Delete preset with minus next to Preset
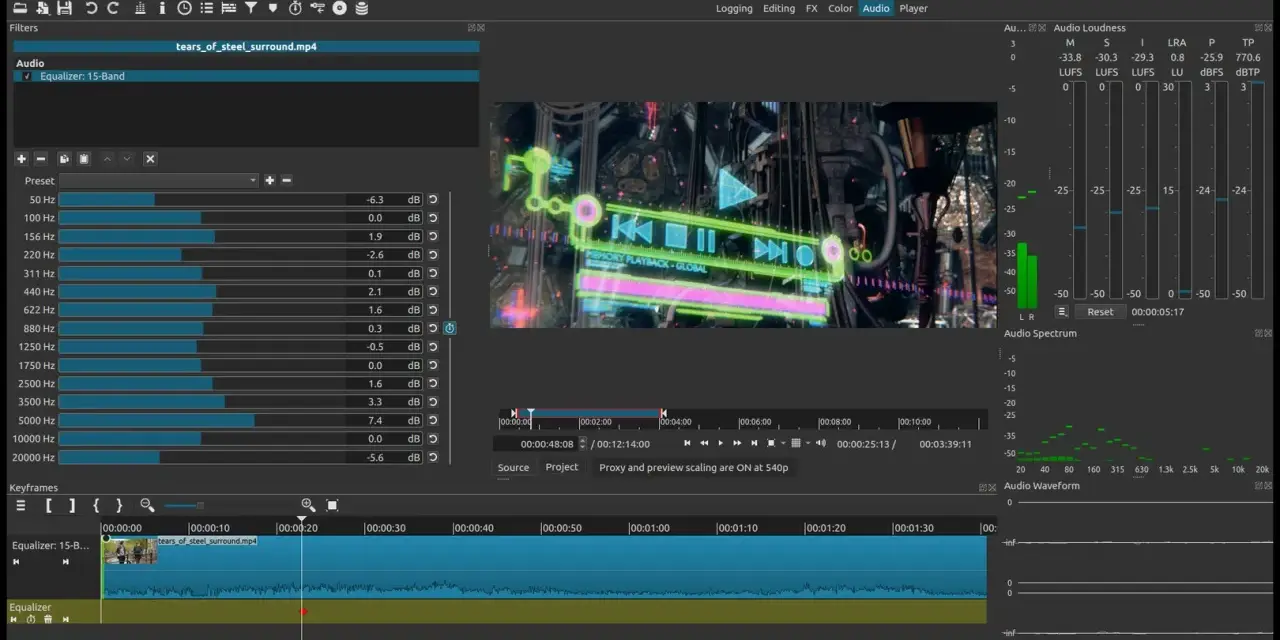Image resolution: width=1280 pixels, height=640 pixels. click(x=286, y=180)
